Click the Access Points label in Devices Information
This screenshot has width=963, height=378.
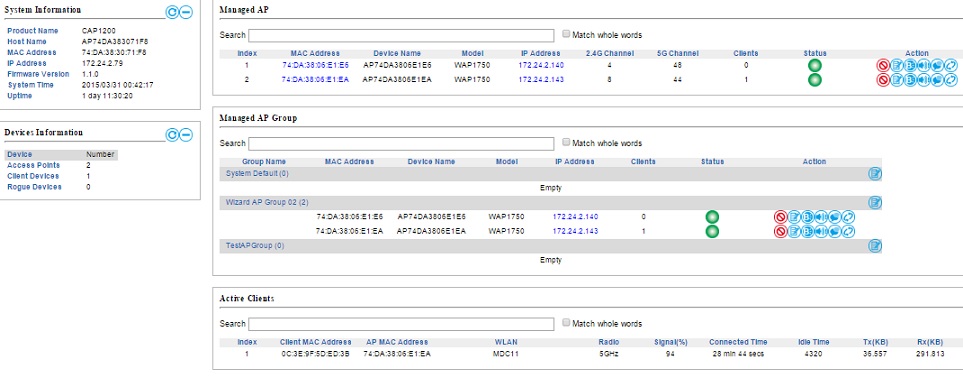coord(33,165)
